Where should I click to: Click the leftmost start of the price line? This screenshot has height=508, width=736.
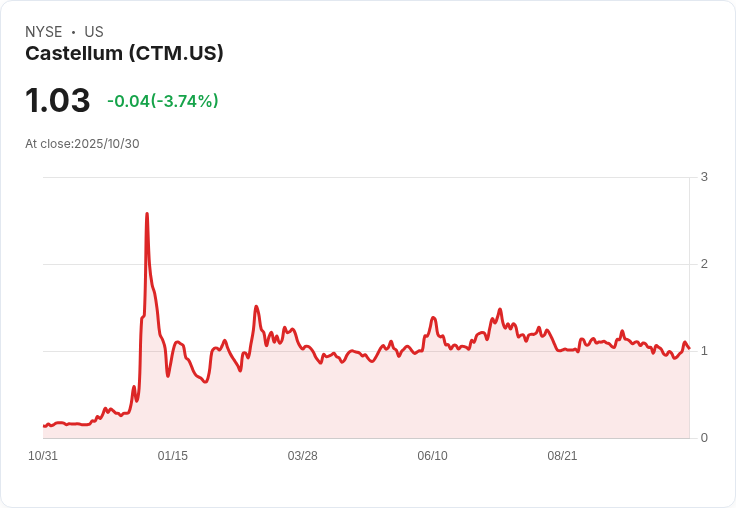point(44,426)
